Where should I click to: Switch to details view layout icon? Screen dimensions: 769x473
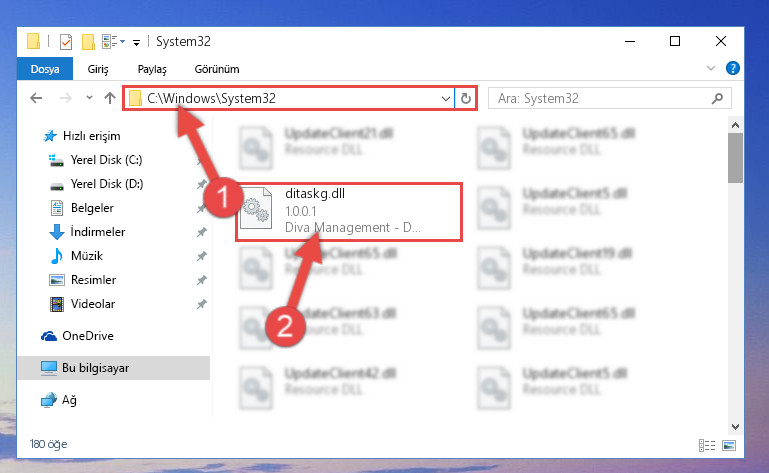coord(707,445)
